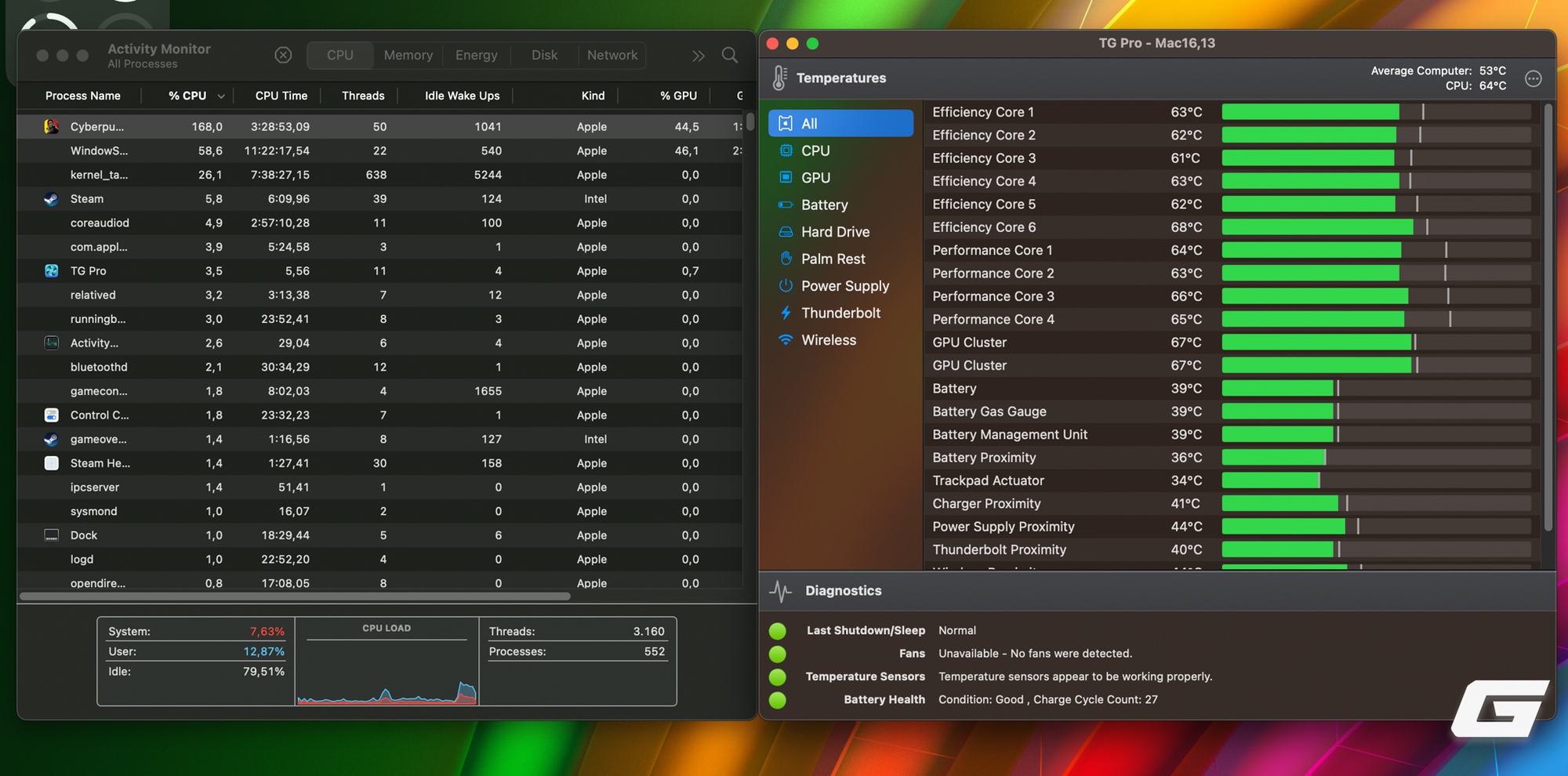Image resolution: width=1568 pixels, height=776 pixels.
Task: Click the Fans green status indicator
Action: (778, 654)
